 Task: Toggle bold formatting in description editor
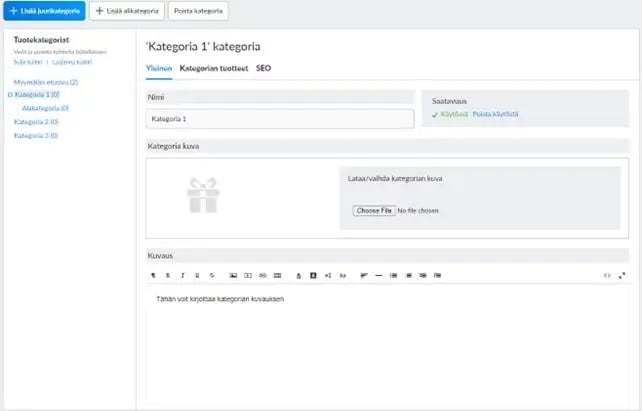tap(168, 276)
